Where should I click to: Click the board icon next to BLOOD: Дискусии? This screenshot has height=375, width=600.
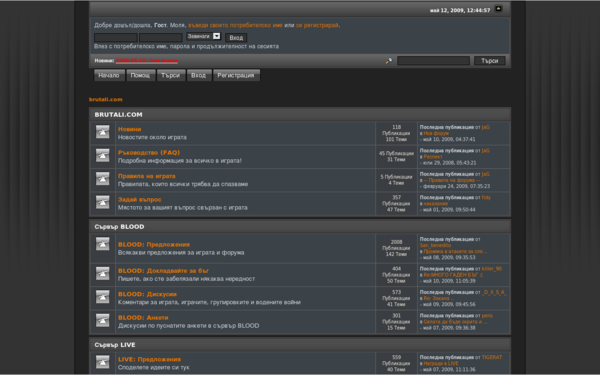pos(103,297)
